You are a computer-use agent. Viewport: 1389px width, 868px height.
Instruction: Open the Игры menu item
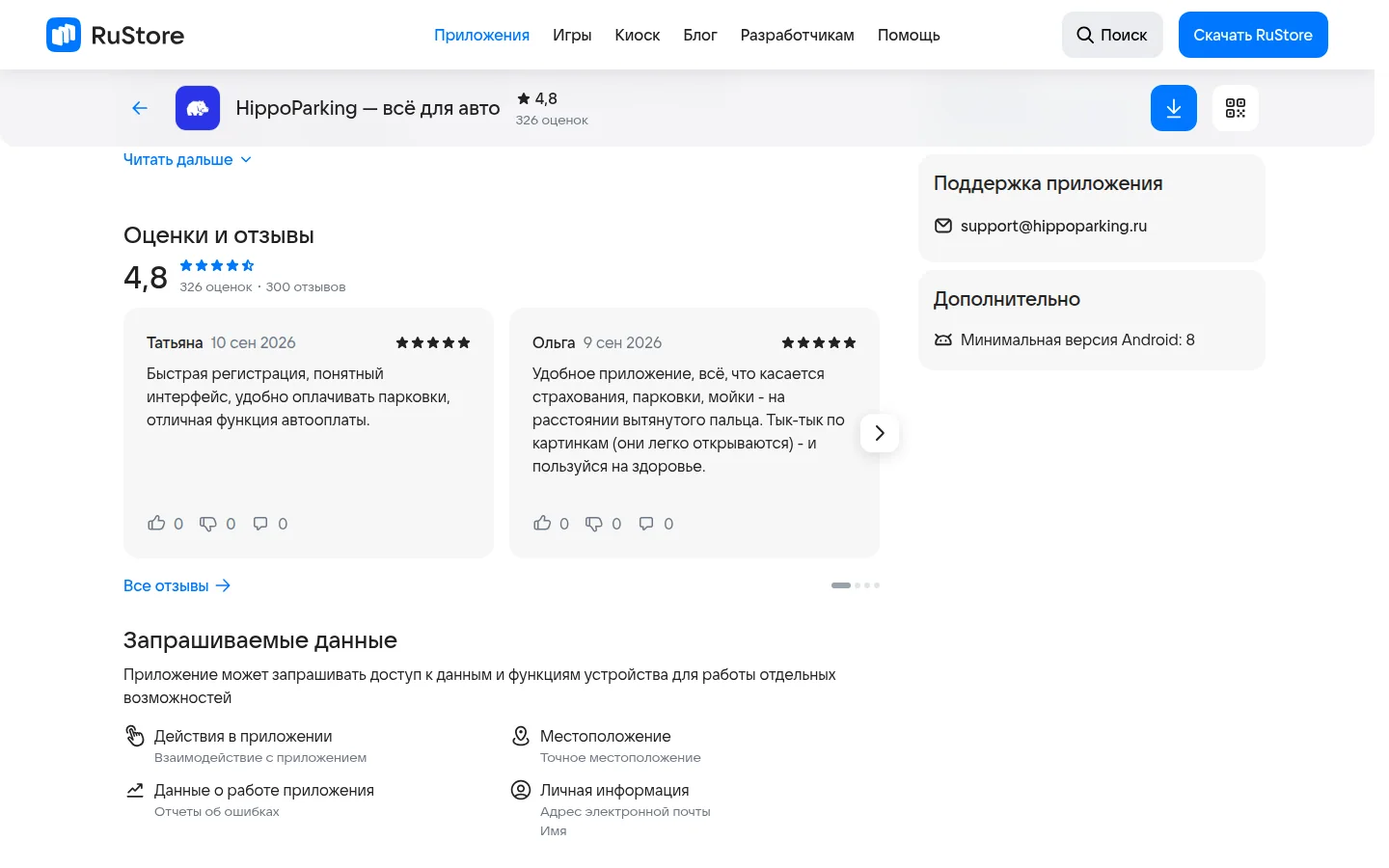[572, 35]
